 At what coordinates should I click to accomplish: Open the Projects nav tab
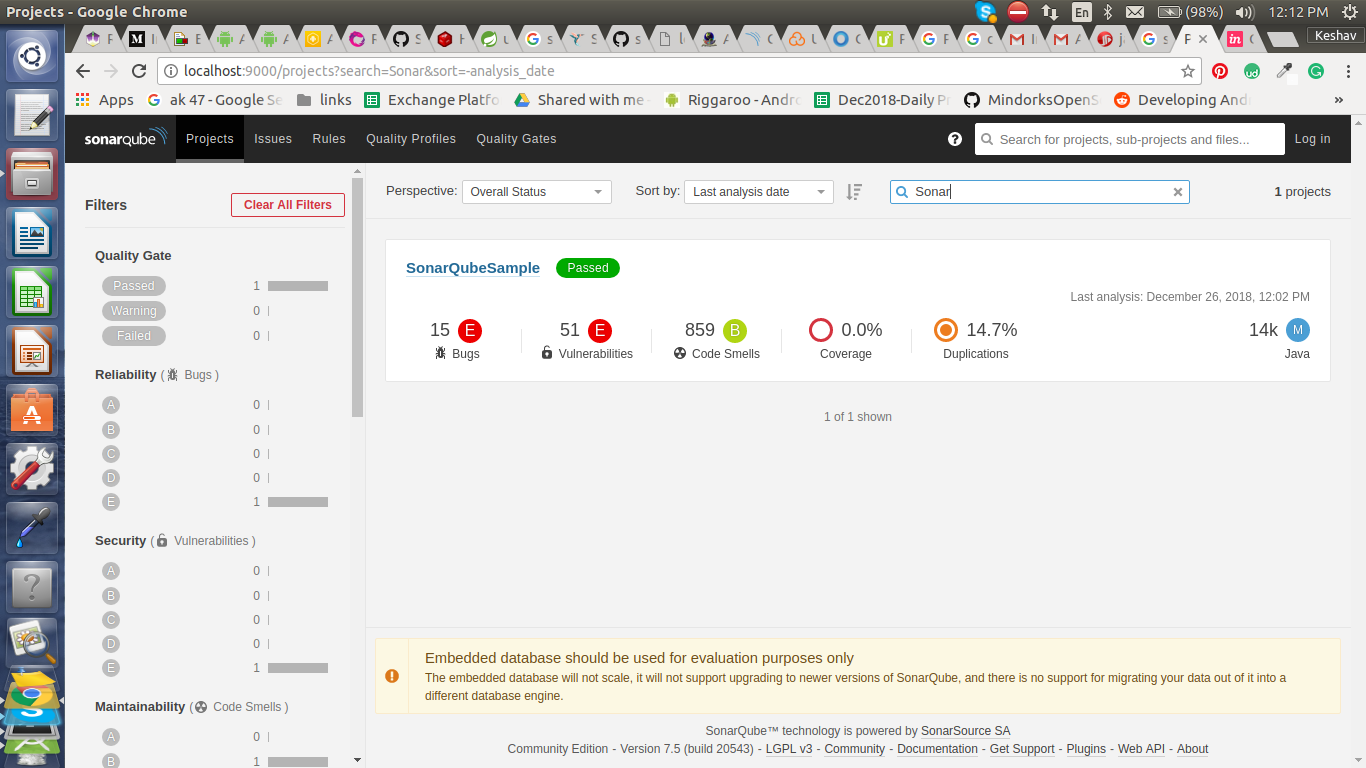210,139
